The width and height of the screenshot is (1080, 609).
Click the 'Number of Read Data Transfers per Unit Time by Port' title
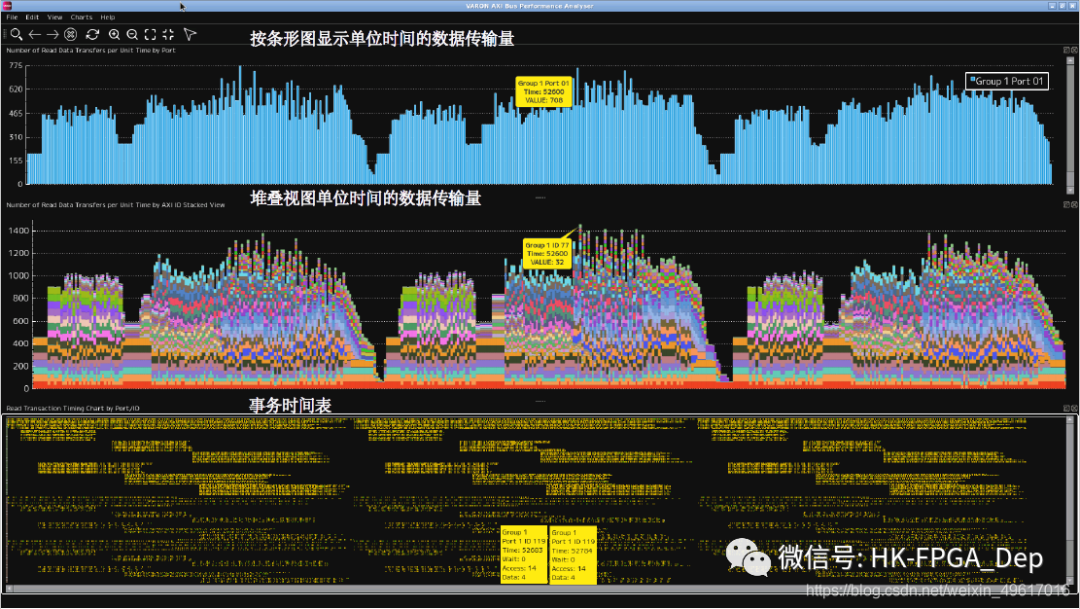(x=91, y=50)
